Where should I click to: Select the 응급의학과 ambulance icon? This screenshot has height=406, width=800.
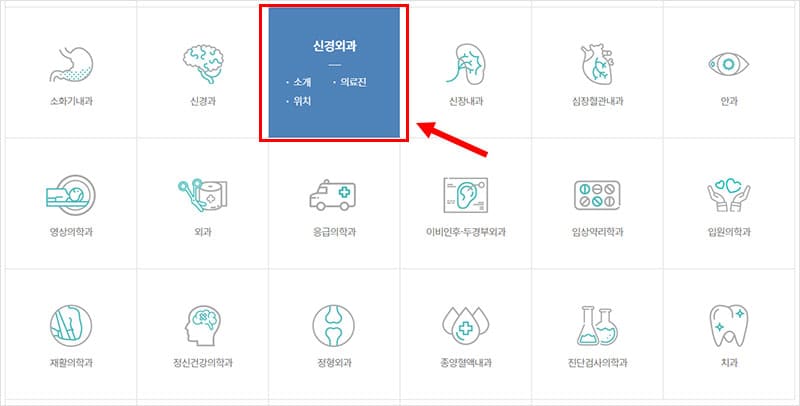(x=333, y=195)
